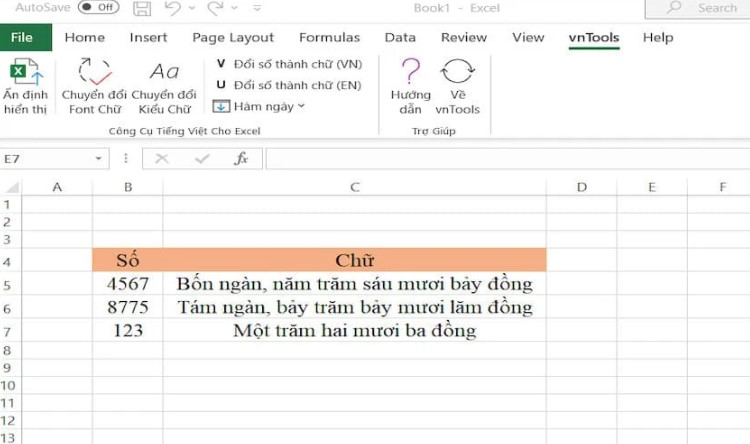Switch to the Insert tab
The width and height of the screenshot is (750, 444).
pos(148,37)
